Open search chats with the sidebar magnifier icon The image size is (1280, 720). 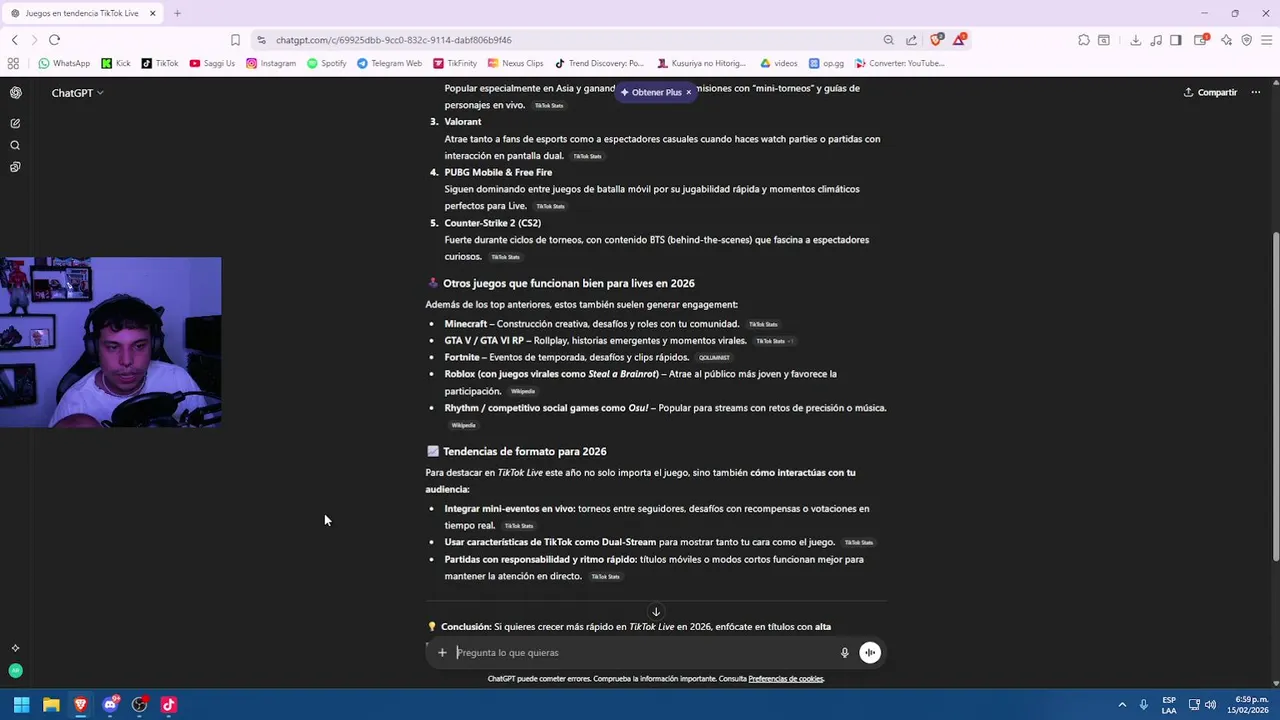pos(15,145)
